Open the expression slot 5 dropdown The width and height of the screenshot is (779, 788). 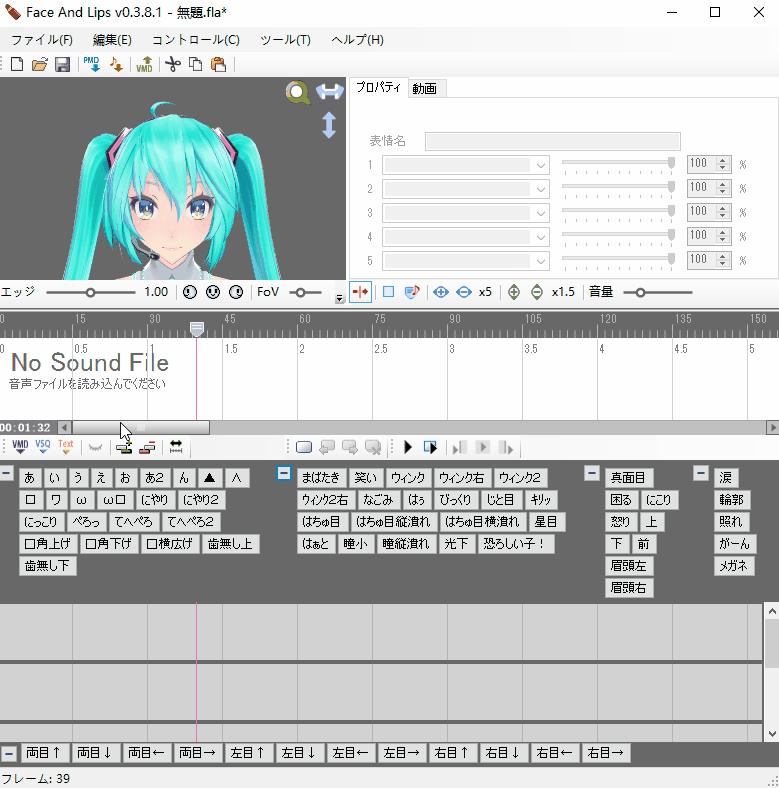coord(541,261)
